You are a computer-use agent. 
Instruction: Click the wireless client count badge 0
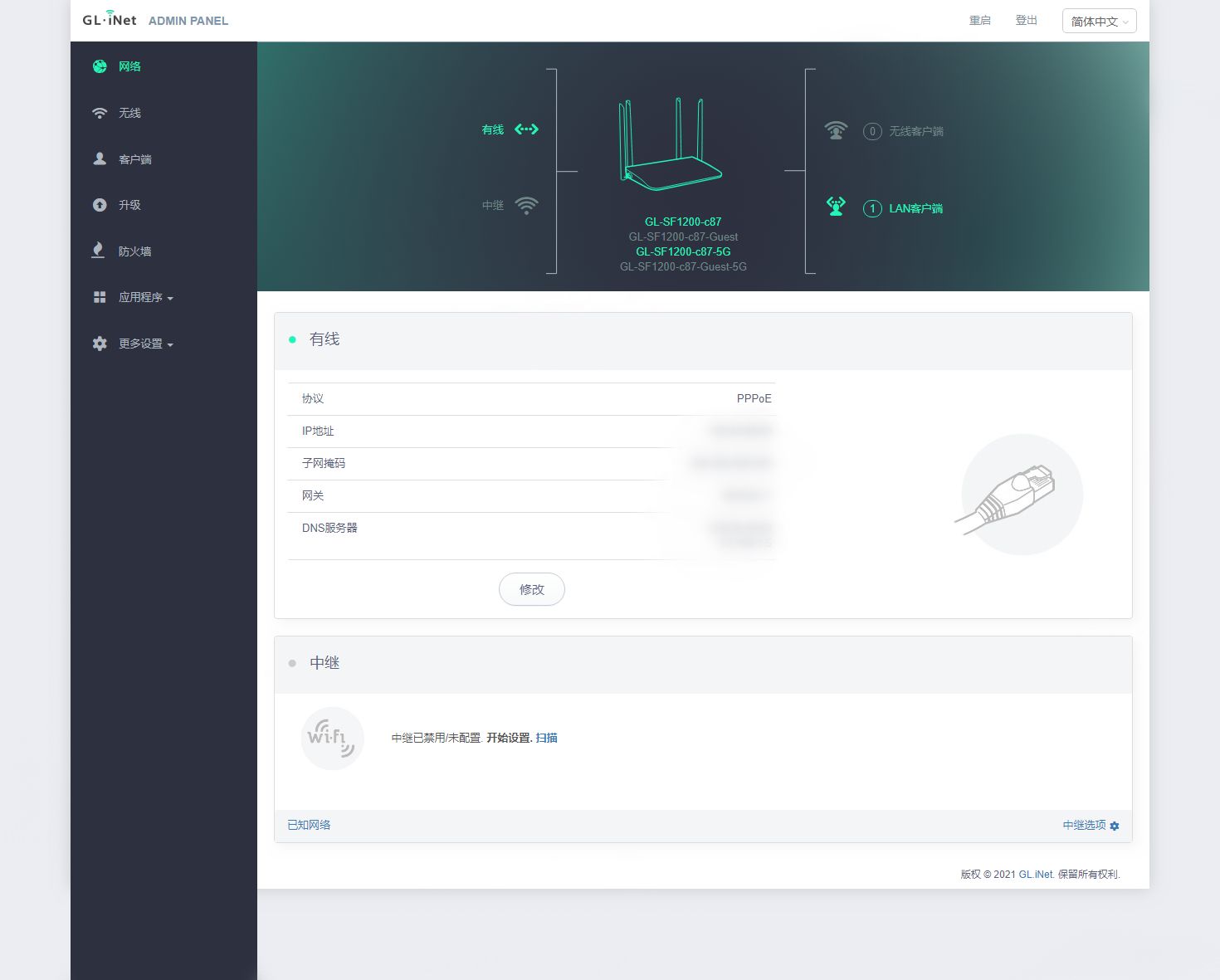(872, 131)
